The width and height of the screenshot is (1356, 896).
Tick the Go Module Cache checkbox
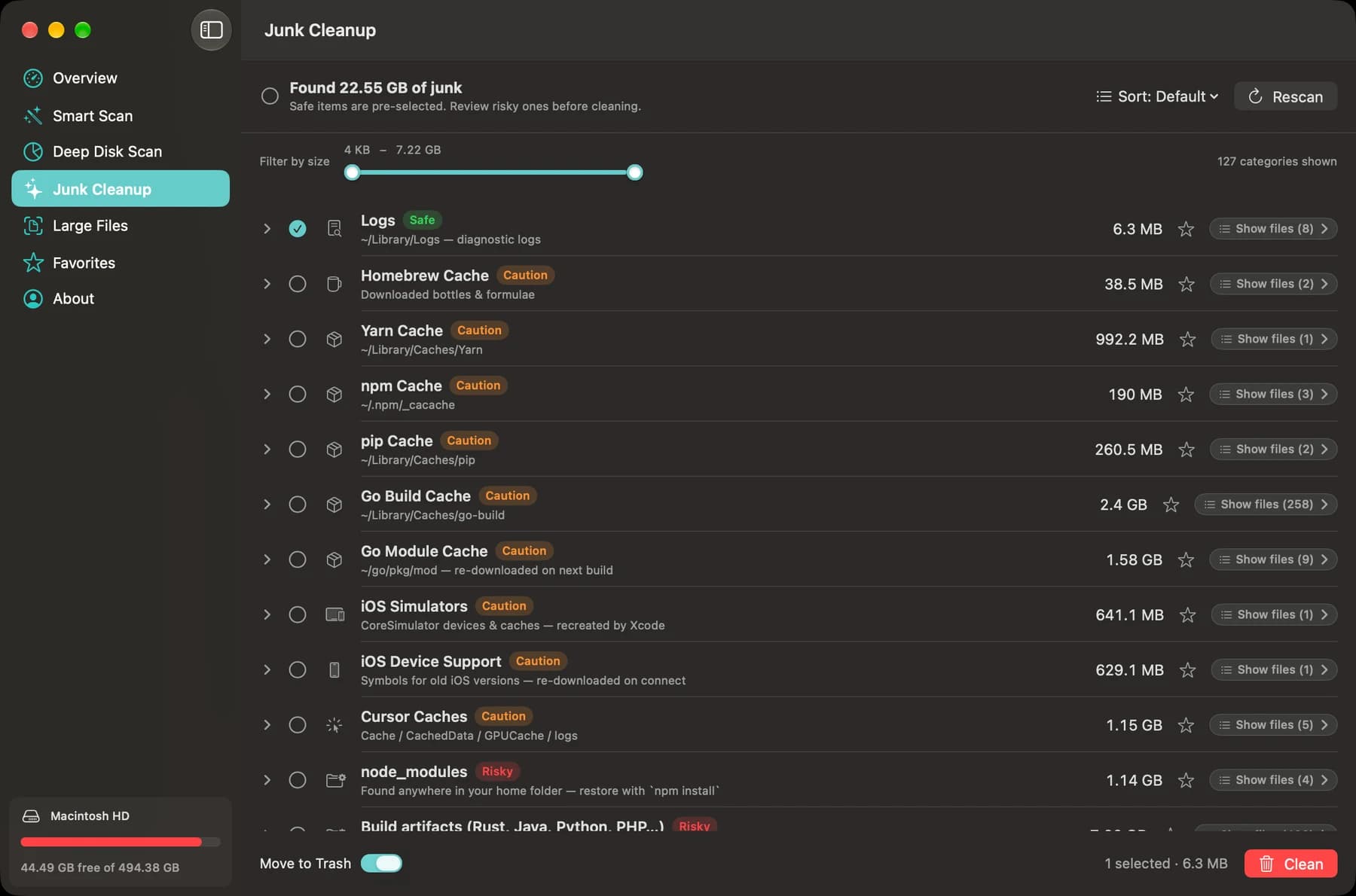point(298,559)
